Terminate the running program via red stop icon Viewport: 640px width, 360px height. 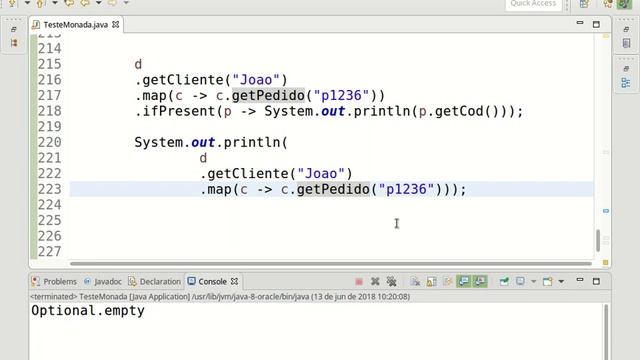pos(359,282)
